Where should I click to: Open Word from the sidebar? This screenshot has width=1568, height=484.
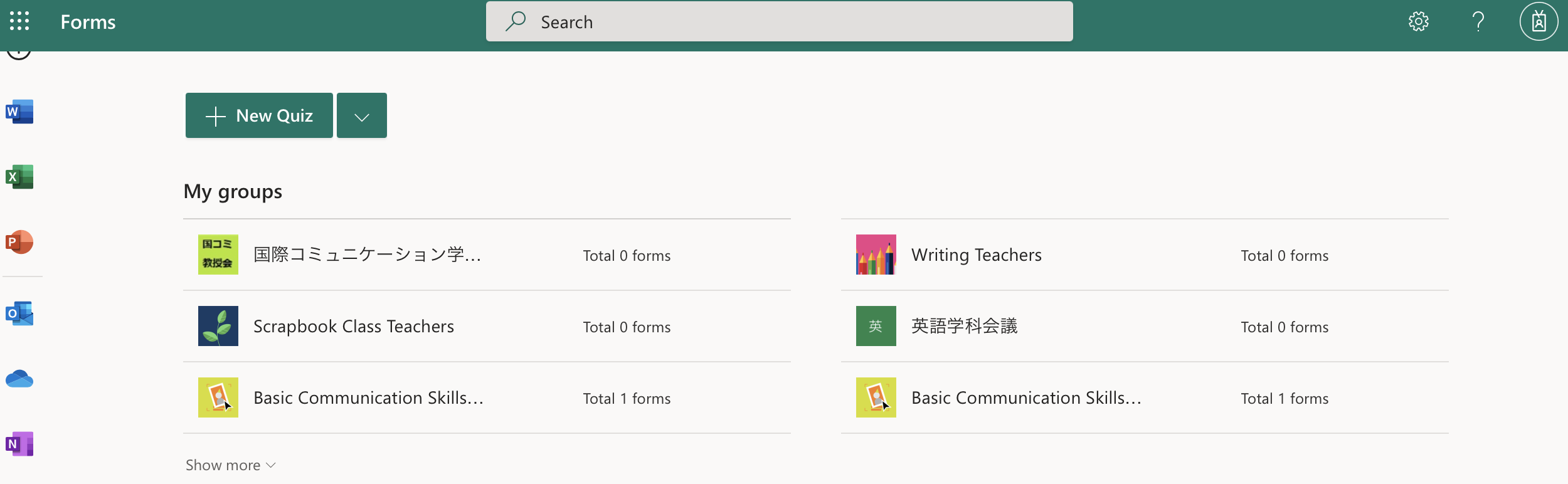click(x=19, y=112)
